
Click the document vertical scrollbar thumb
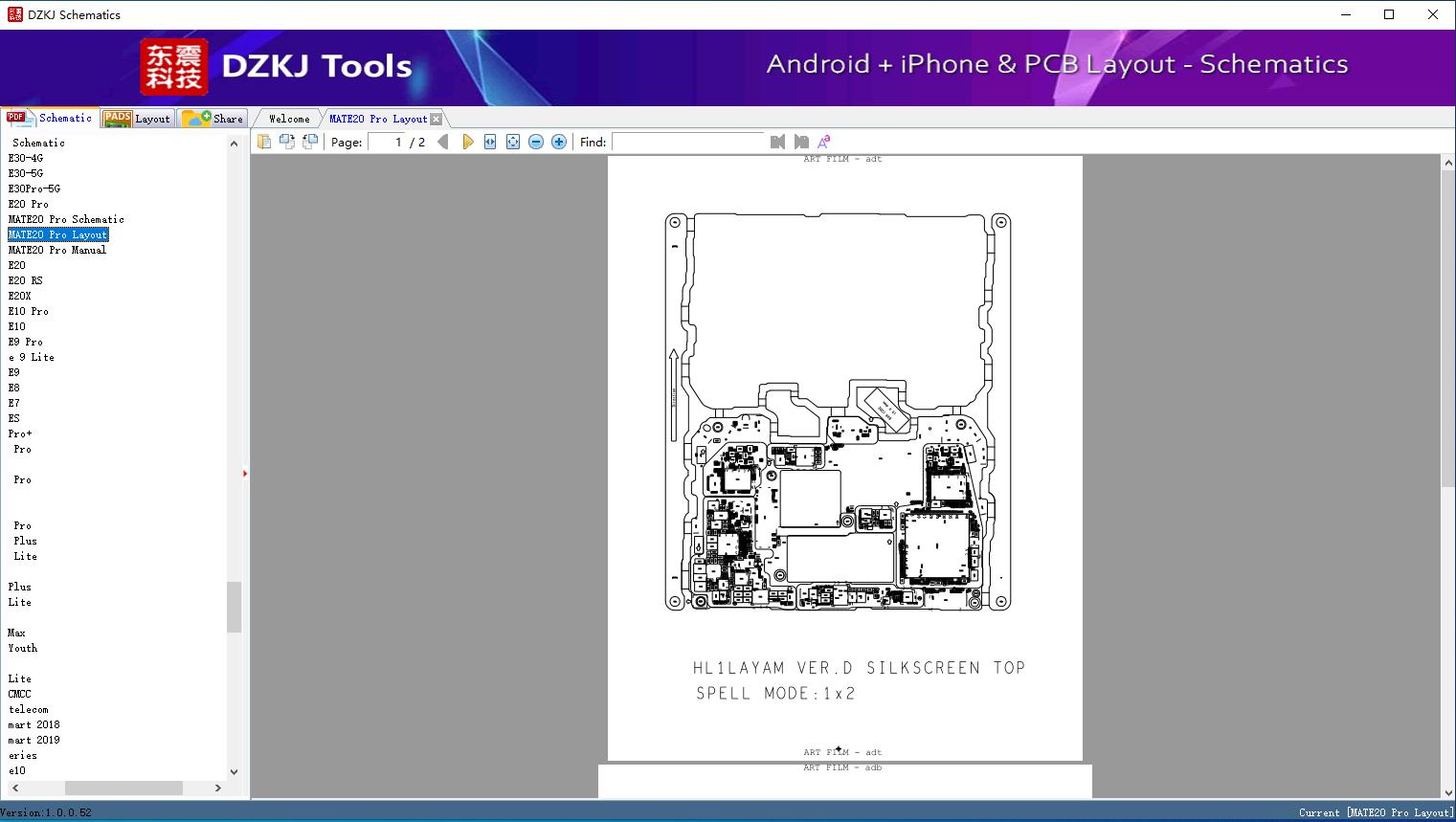click(1447, 329)
